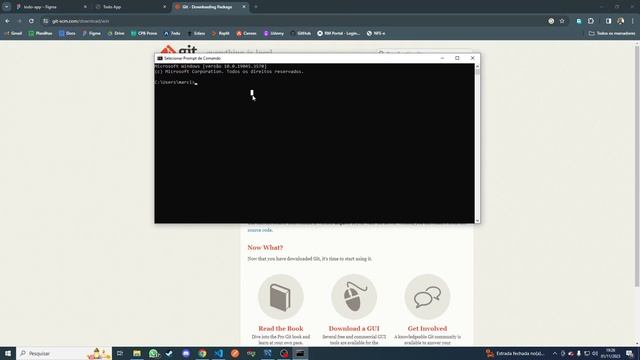Open the Get Involved link
The image size is (640, 360).
(x=427, y=328)
